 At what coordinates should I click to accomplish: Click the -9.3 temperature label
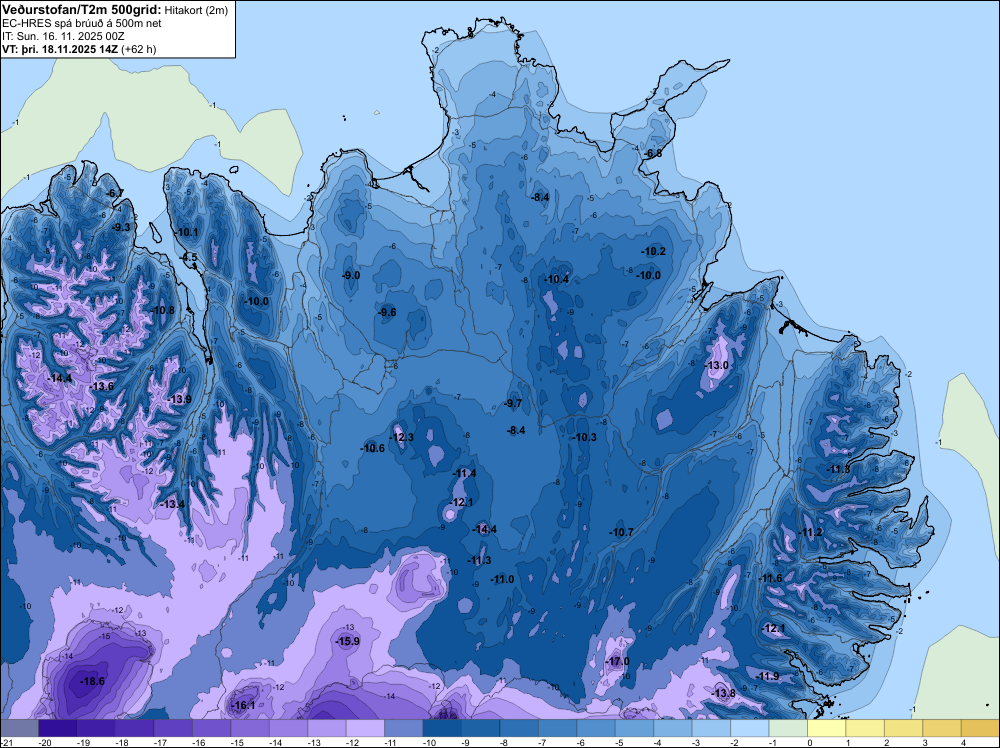[121, 226]
